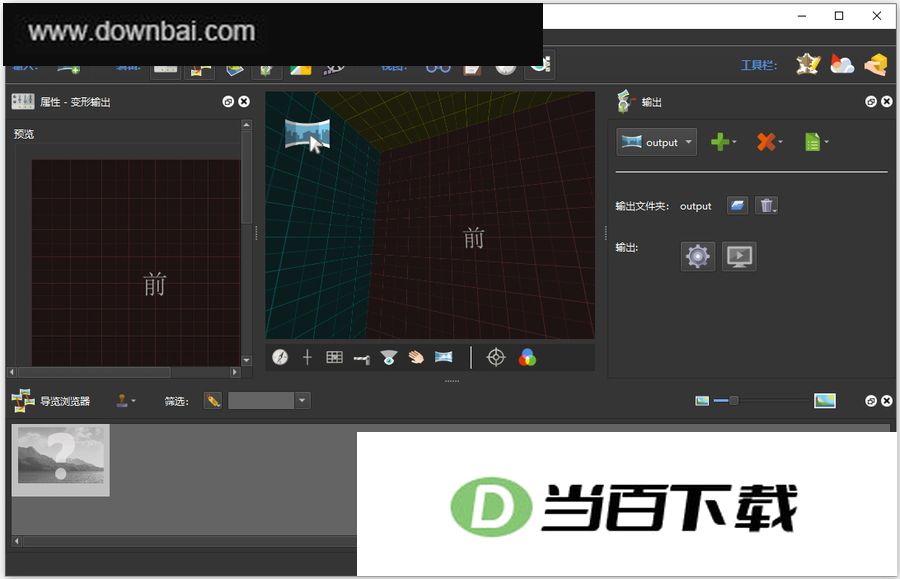Click the panorama projection icon below viewer
900x579 pixels.
[x=444, y=357]
